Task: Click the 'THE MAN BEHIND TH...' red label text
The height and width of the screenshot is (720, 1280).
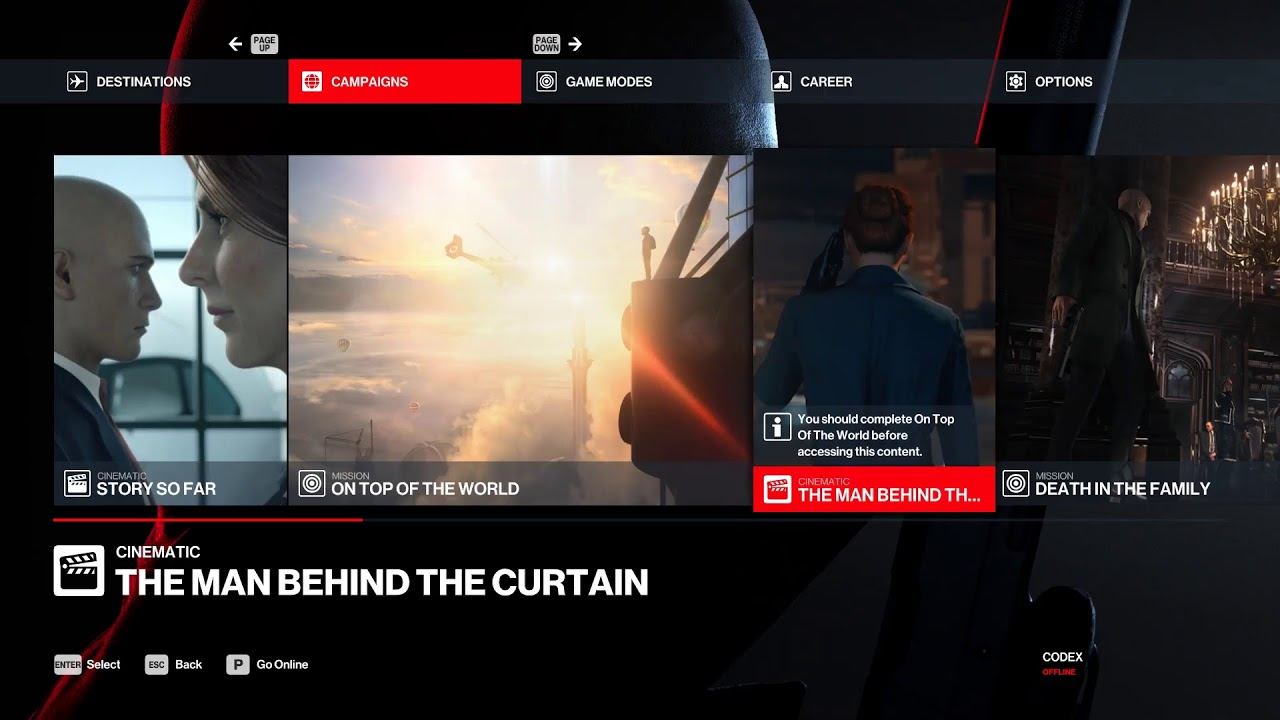Action: (890, 495)
